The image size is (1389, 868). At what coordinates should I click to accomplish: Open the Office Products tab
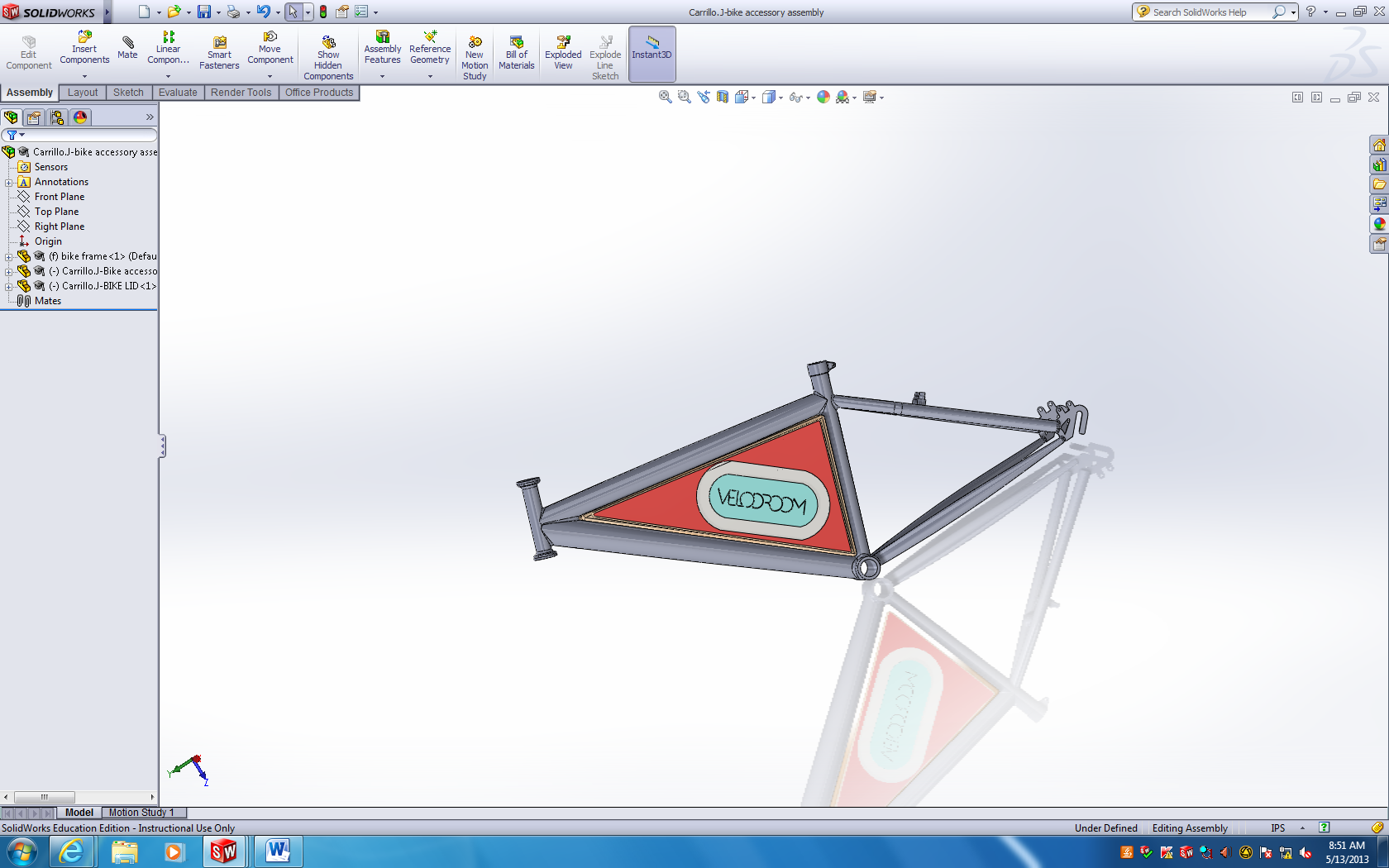[319, 93]
